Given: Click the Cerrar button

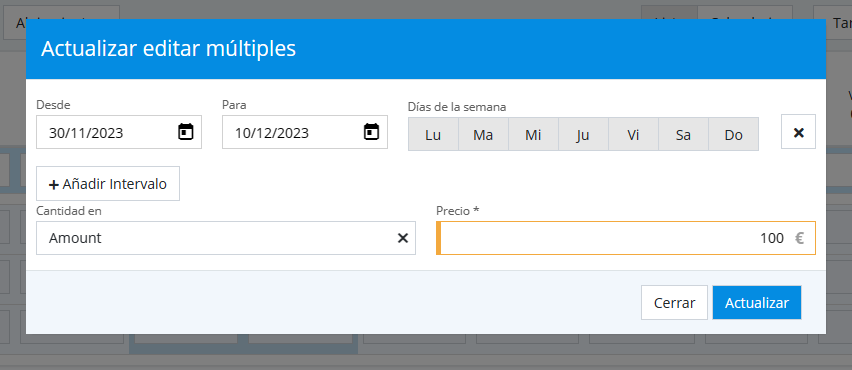Looking at the screenshot, I should (674, 303).
